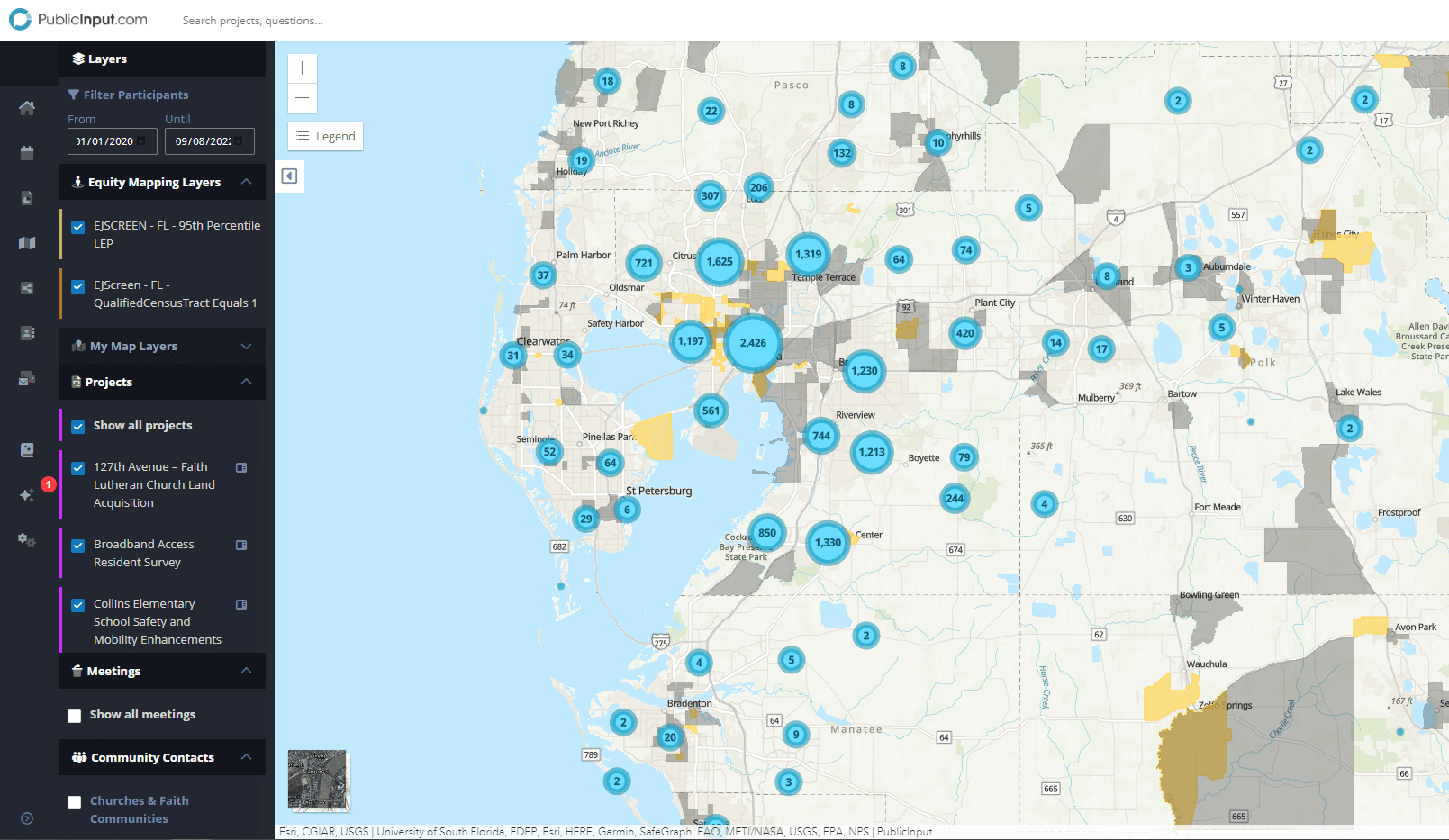Collapse the side panel with arrow button

tap(289, 176)
